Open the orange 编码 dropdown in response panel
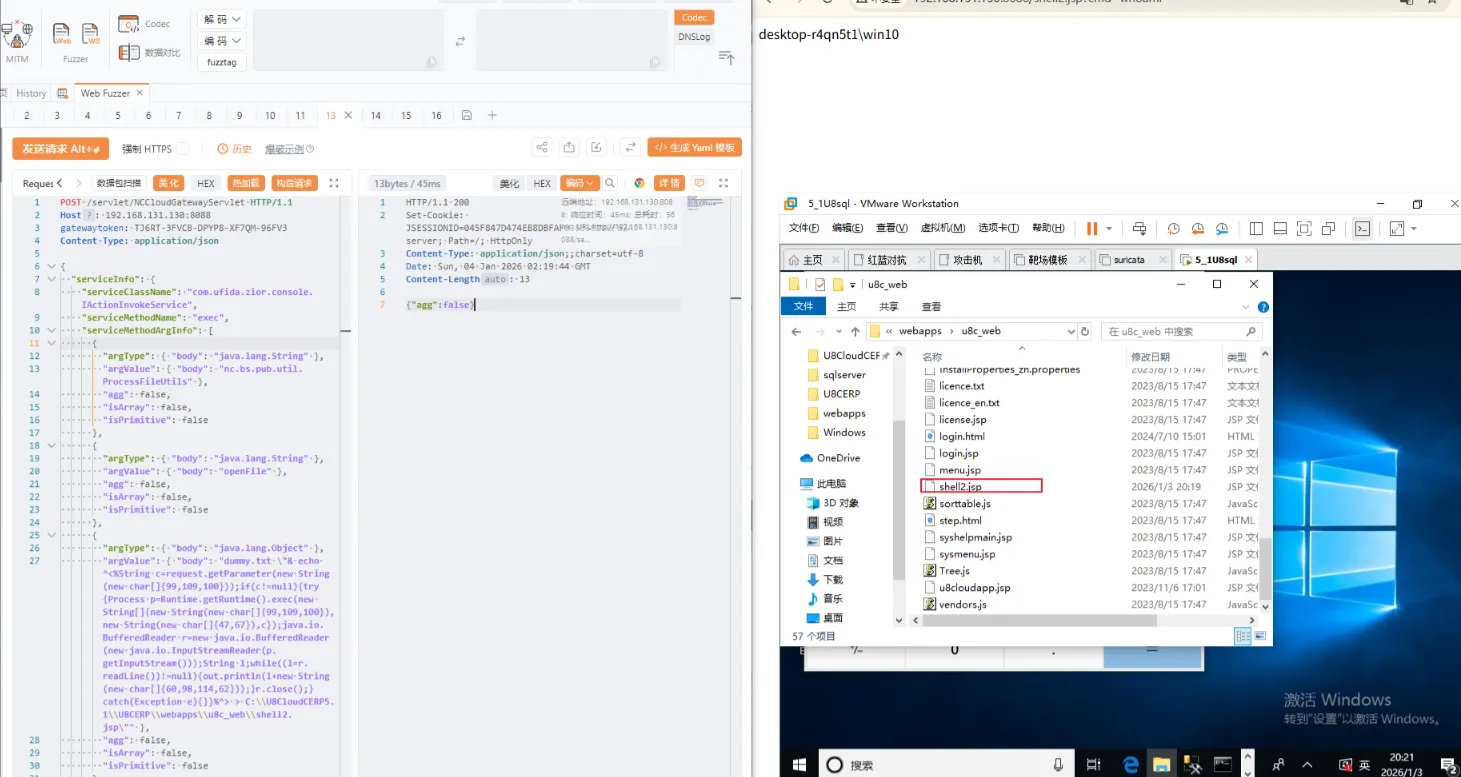The image size is (1461, 777). point(579,183)
